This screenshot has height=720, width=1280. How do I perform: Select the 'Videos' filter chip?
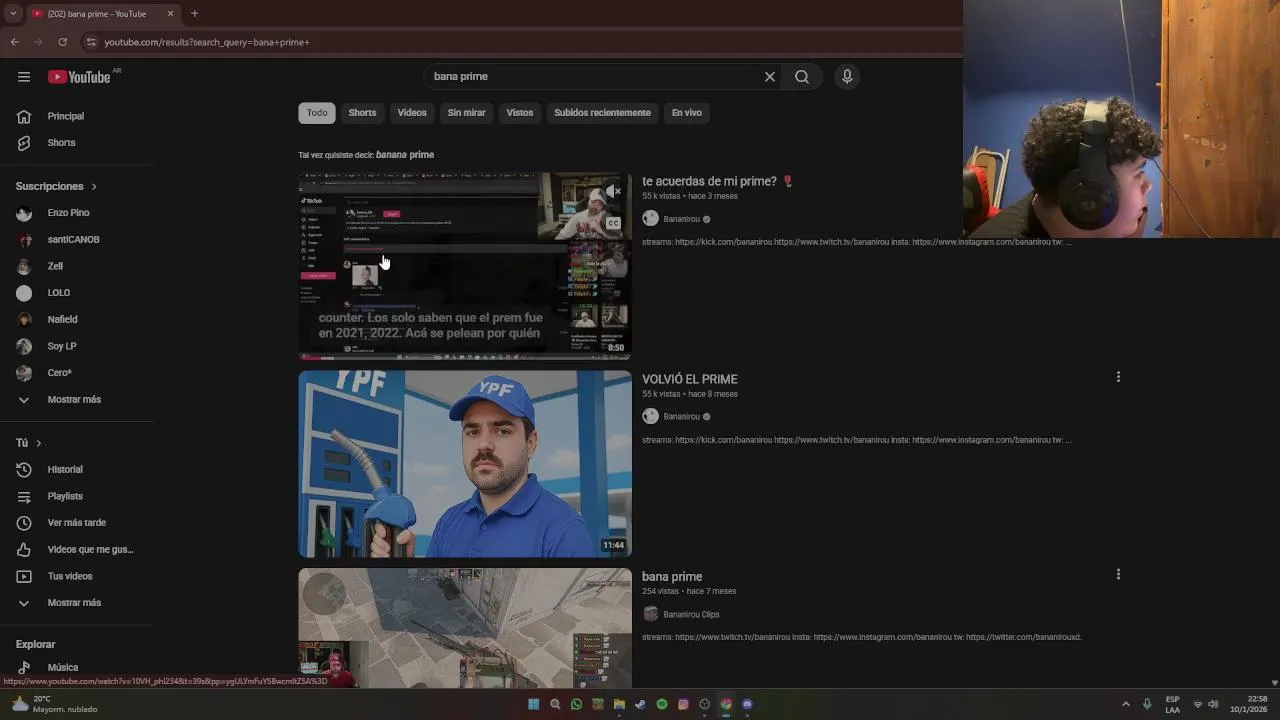pyautogui.click(x=412, y=113)
